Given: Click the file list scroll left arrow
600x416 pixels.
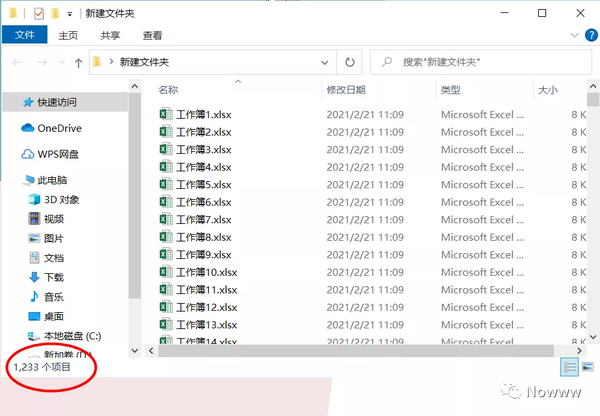Looking at the screenshot, I should pyautogui.click(x=151, y=351).
